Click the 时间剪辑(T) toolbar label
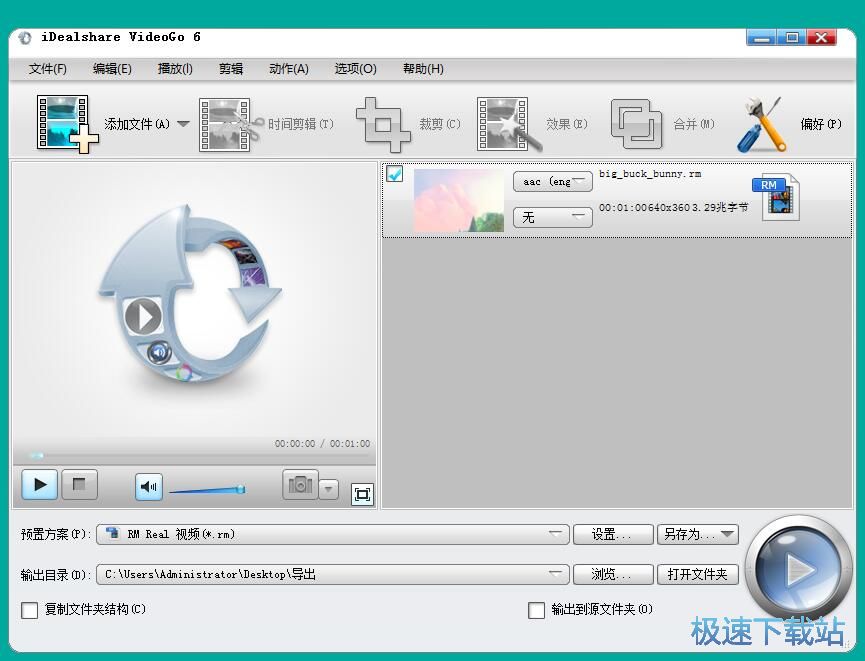Image resolution: width=865 pixels, height=661 pixels. coord(301,124)
